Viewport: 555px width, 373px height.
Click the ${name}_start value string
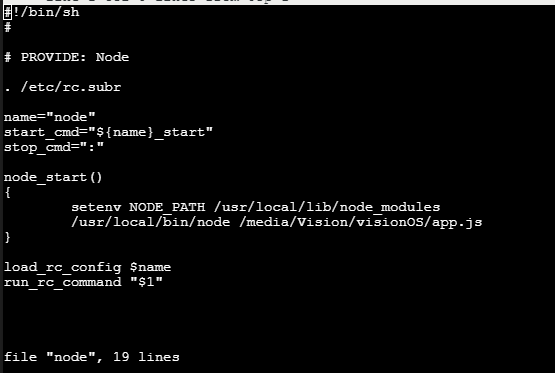pyautogui.click(x=150, y=132)
